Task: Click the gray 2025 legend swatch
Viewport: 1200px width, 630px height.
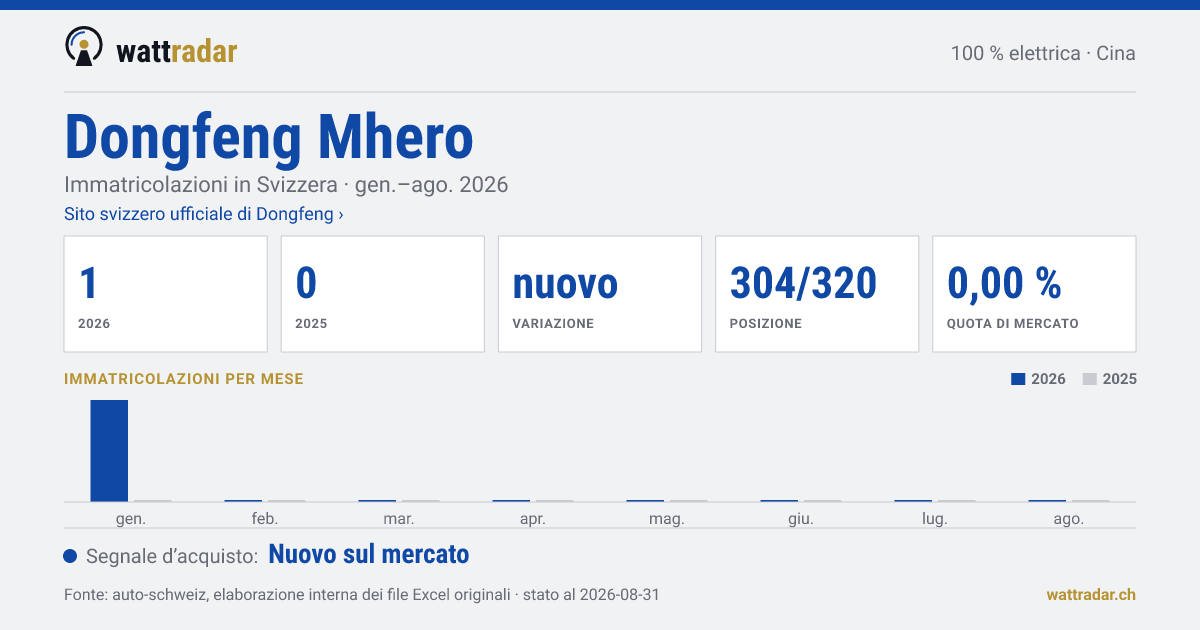Action: tap(1090, 379)
